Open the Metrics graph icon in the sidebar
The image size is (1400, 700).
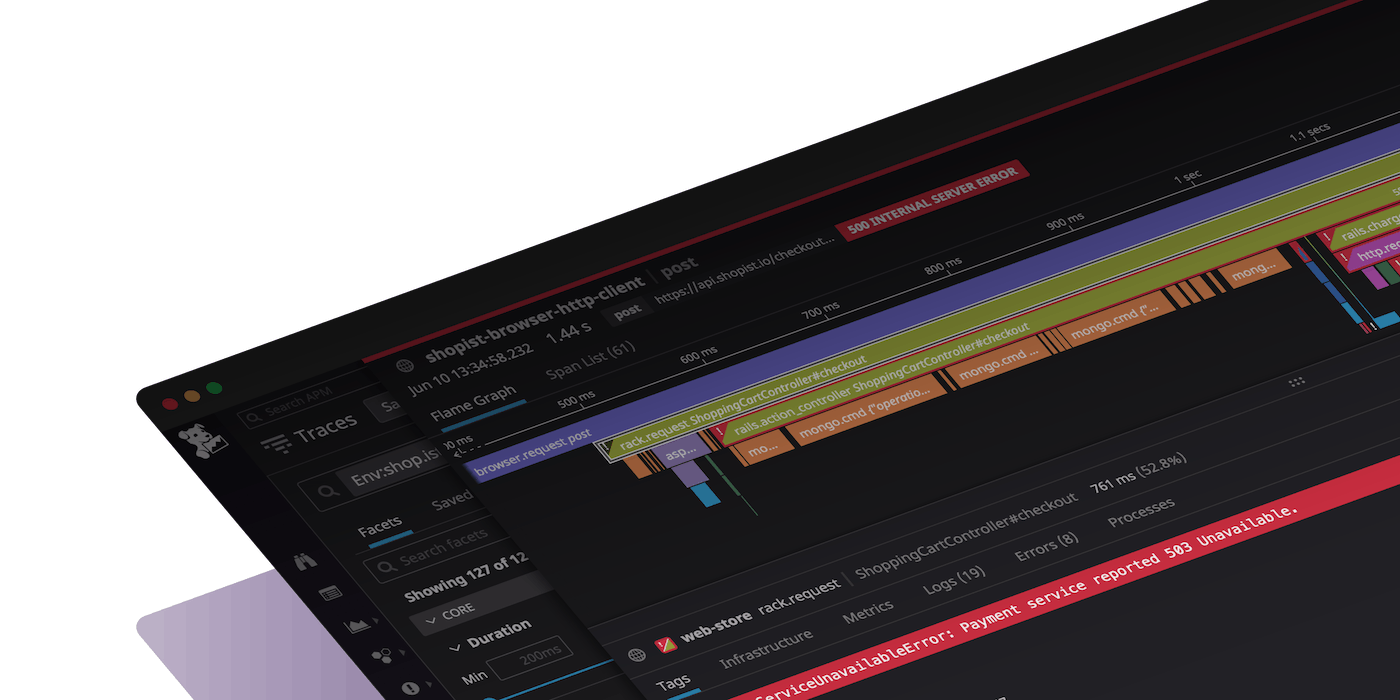point(358,626)
